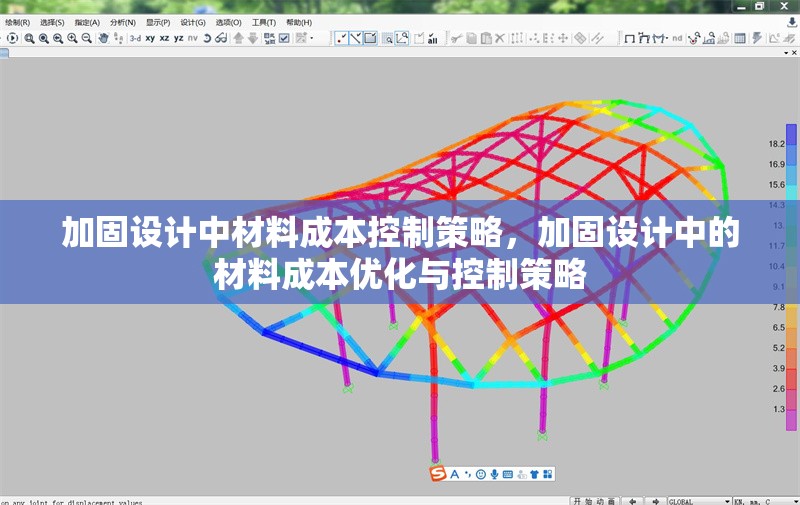Open the 帮助(H) menu
Viewport: 800px width, 505px height.
point(299,22)
